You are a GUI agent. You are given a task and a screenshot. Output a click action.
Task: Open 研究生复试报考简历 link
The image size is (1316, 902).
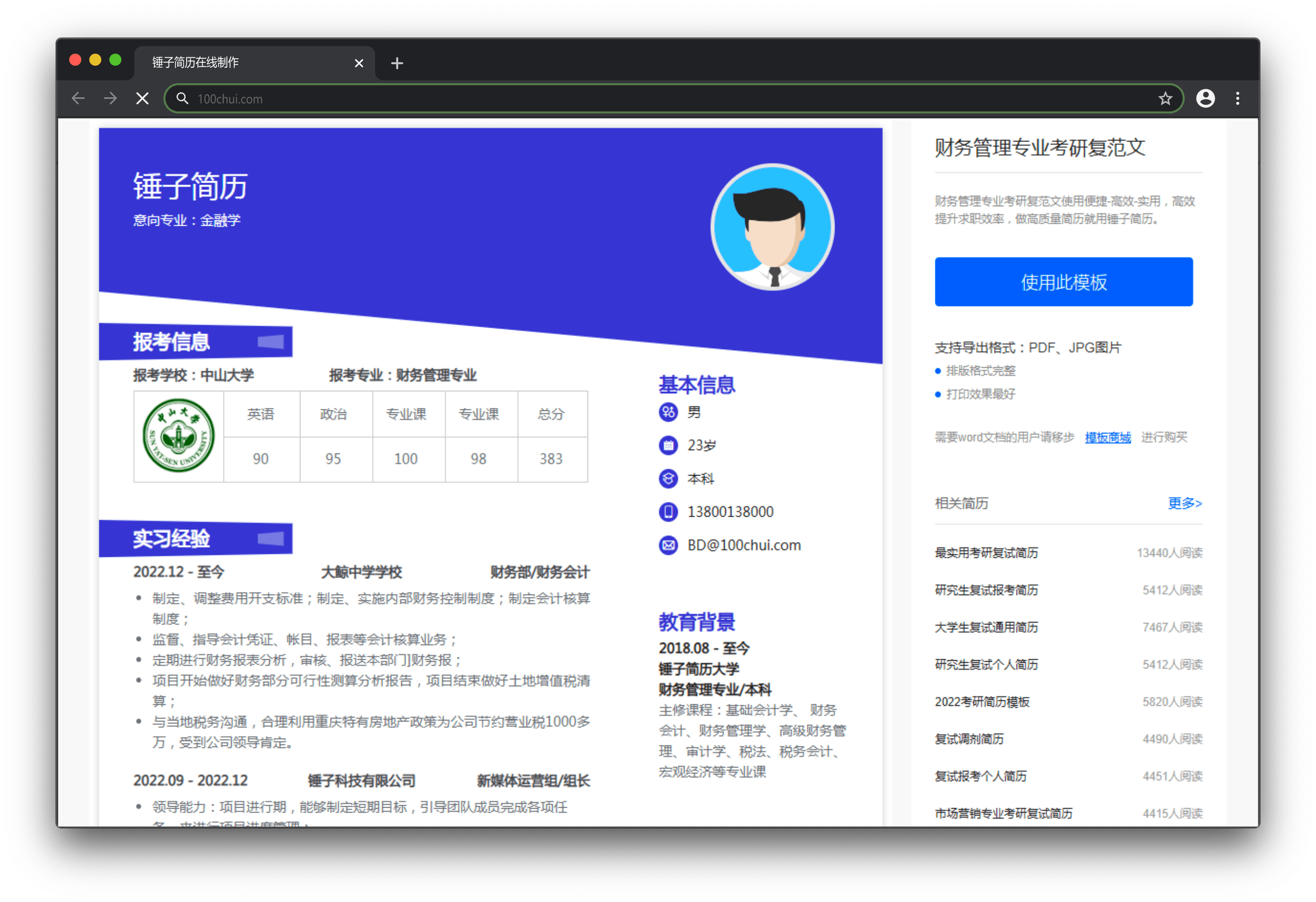[x=986, y=590]
